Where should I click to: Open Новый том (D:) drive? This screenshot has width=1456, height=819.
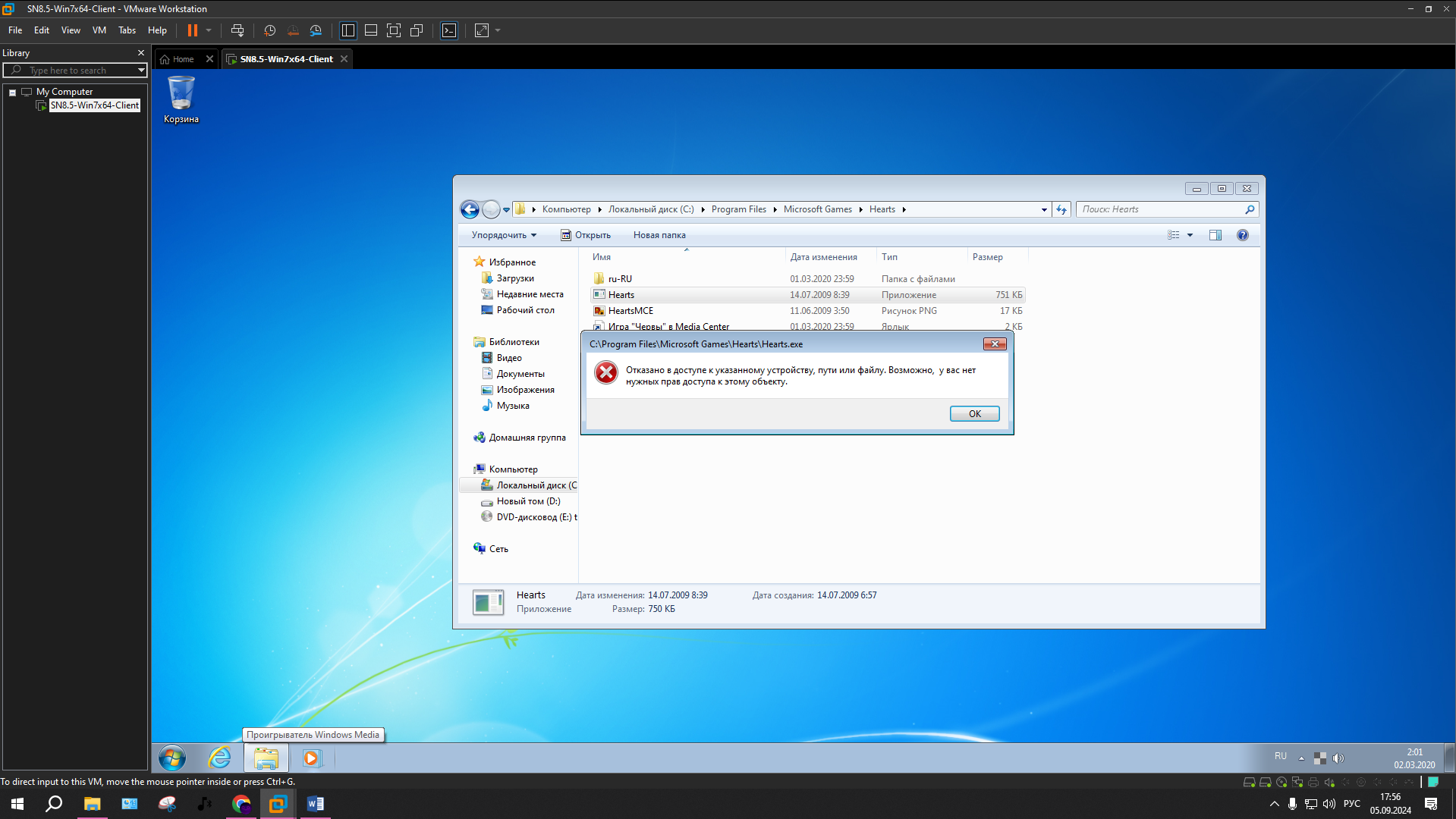[528, 501]
